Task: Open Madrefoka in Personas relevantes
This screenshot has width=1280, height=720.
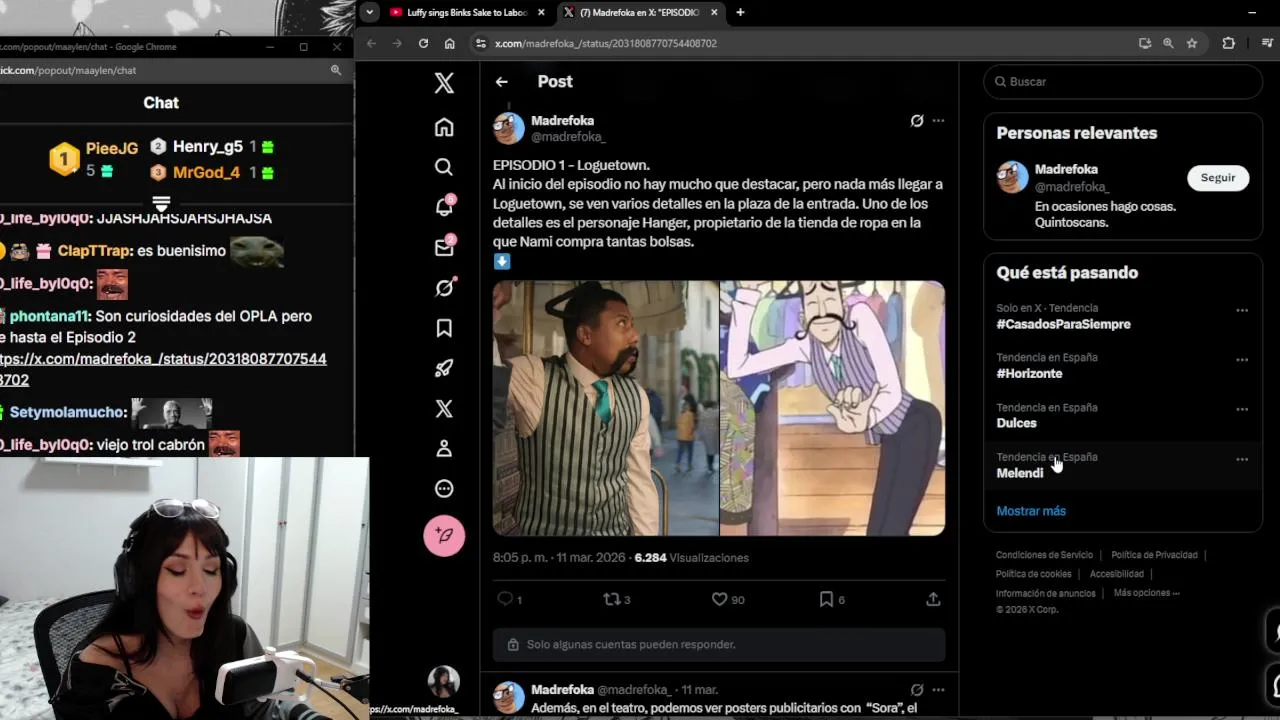Action: point(1066,169)
